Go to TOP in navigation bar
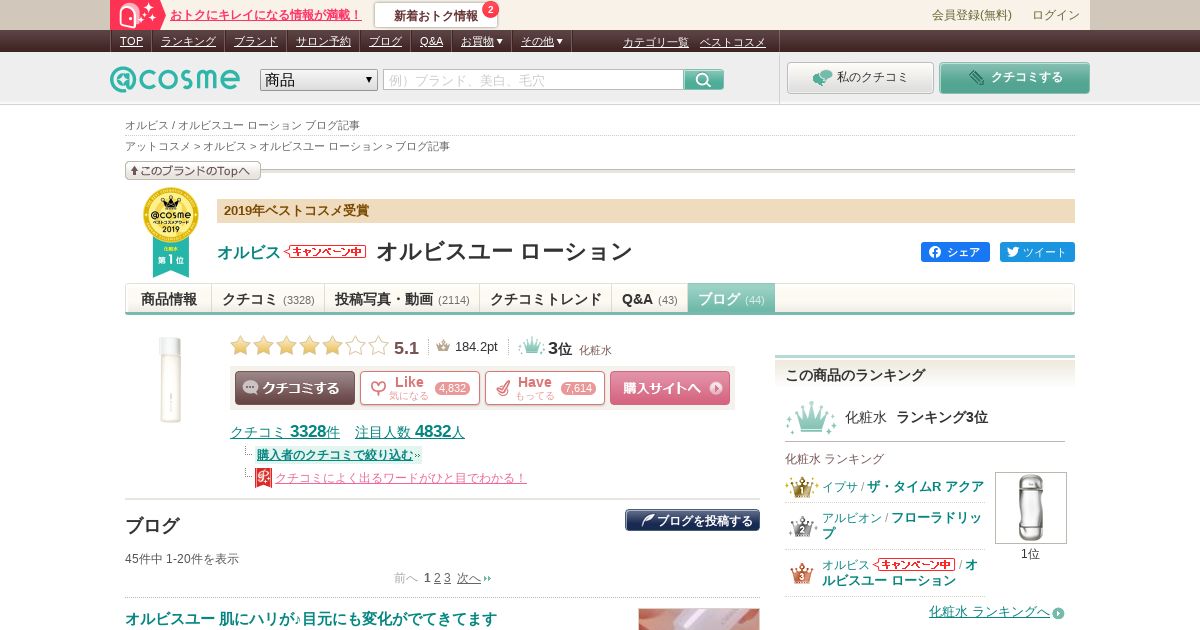The height and width of the screenshot is (630, 1200). pyautogui.click(x=131, y=41)
